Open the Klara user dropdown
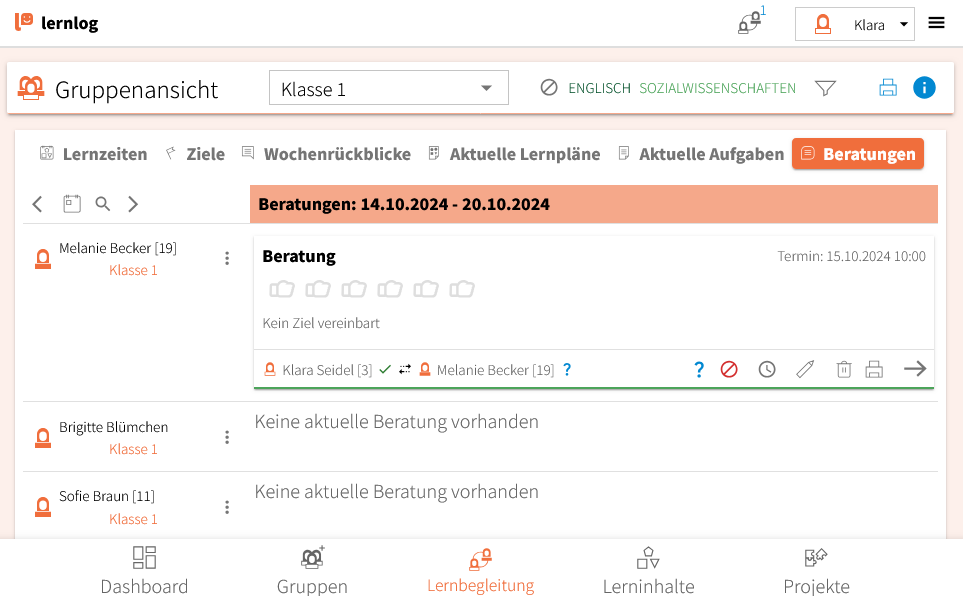 coord(854,25)
